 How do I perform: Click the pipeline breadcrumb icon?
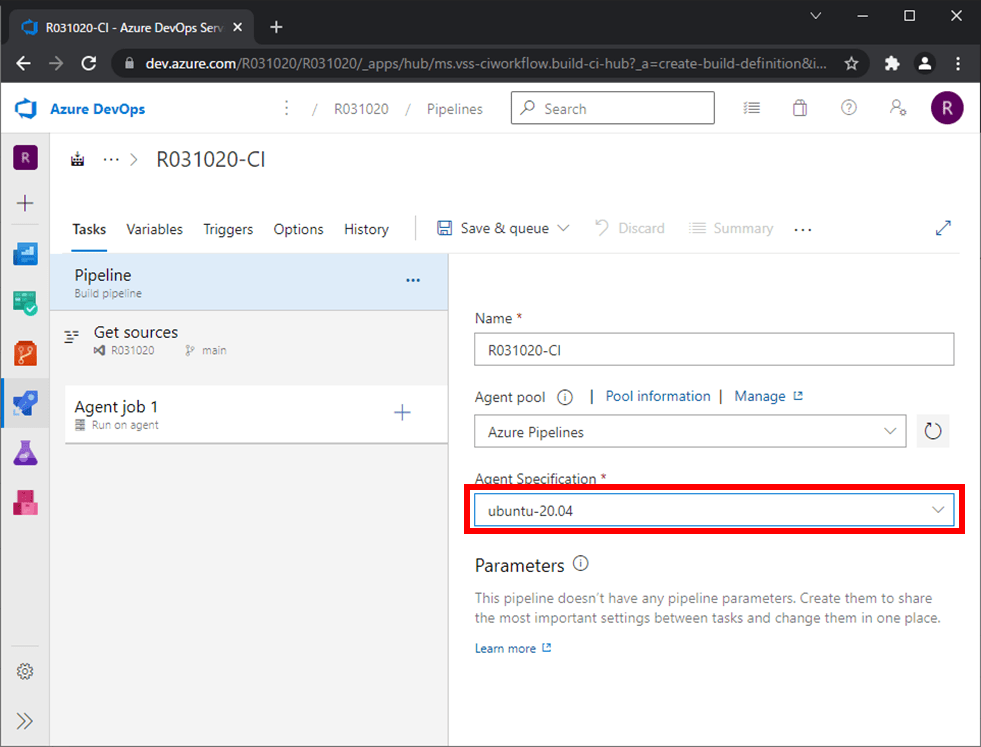[78, 160]
